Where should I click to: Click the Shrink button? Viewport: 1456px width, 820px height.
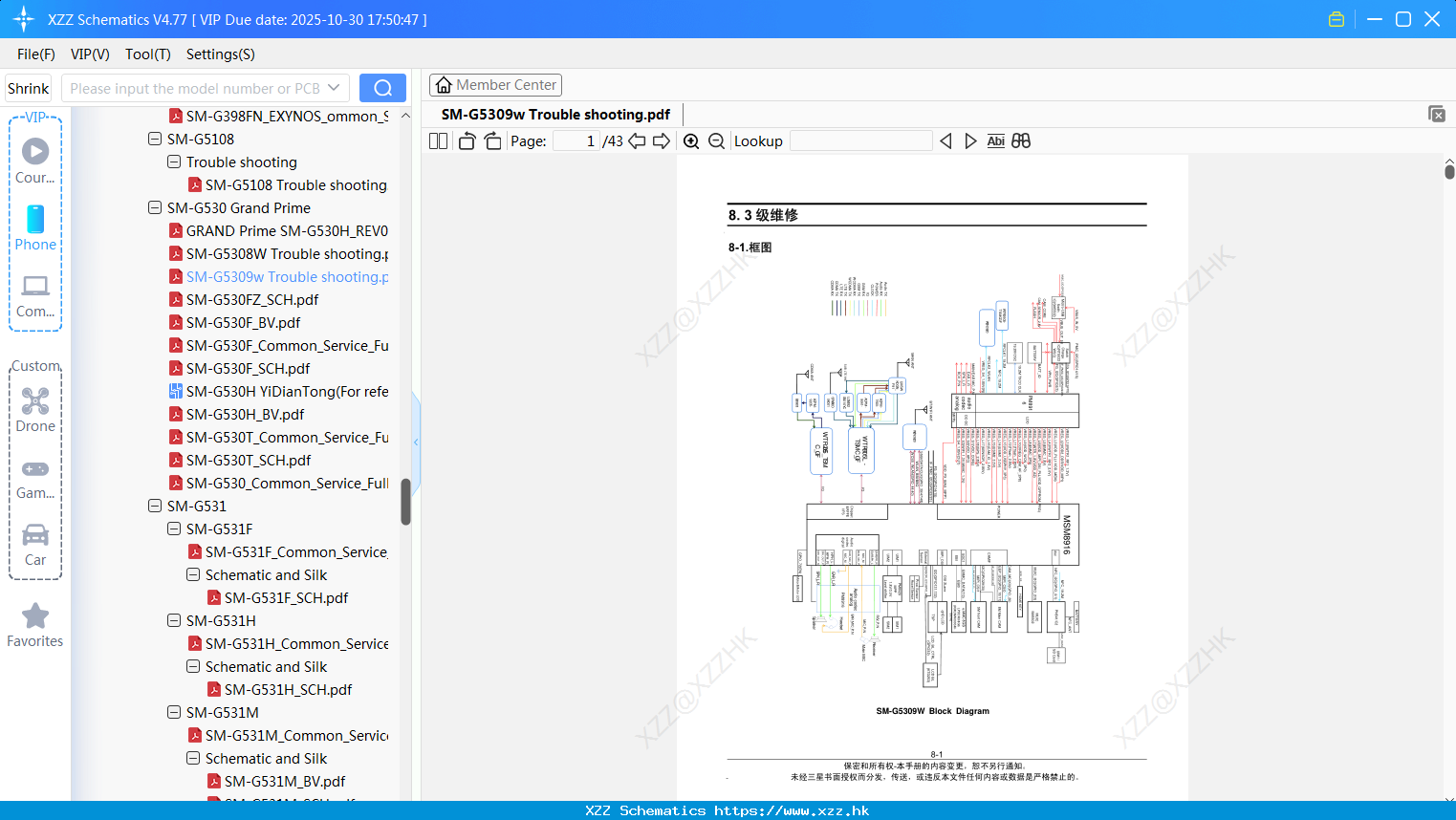tap(29, 88)
